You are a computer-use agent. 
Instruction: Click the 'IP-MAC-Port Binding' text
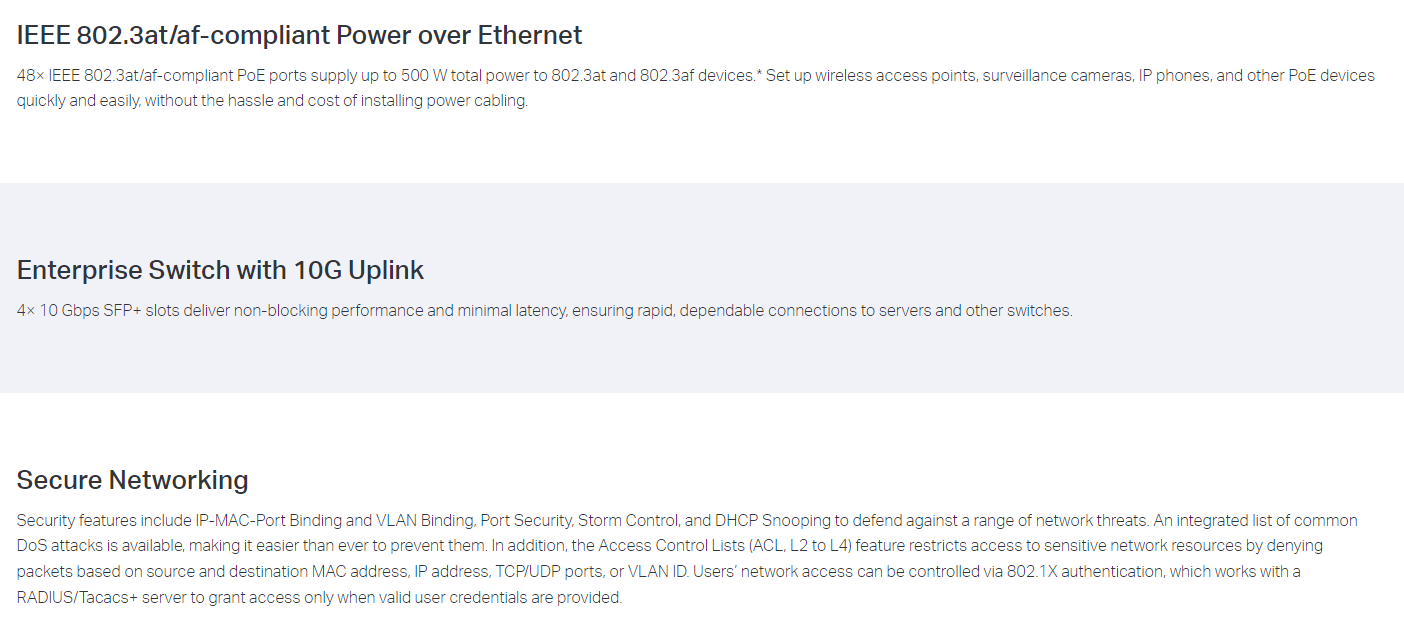click(259, 521)
